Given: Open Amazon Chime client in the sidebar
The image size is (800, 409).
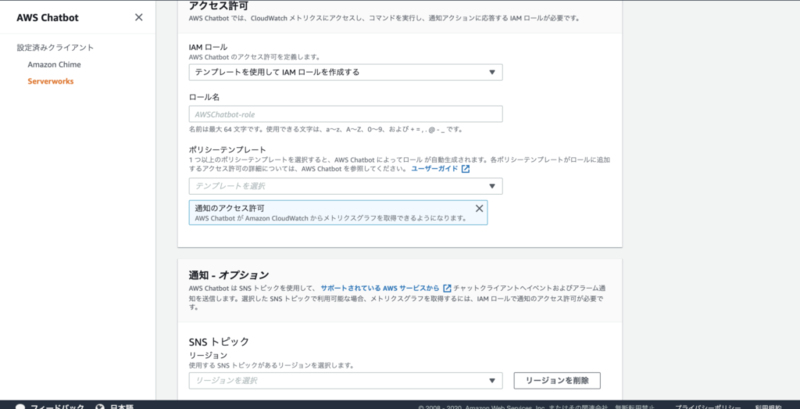Looking at the screenshot, I should (54, 64).
